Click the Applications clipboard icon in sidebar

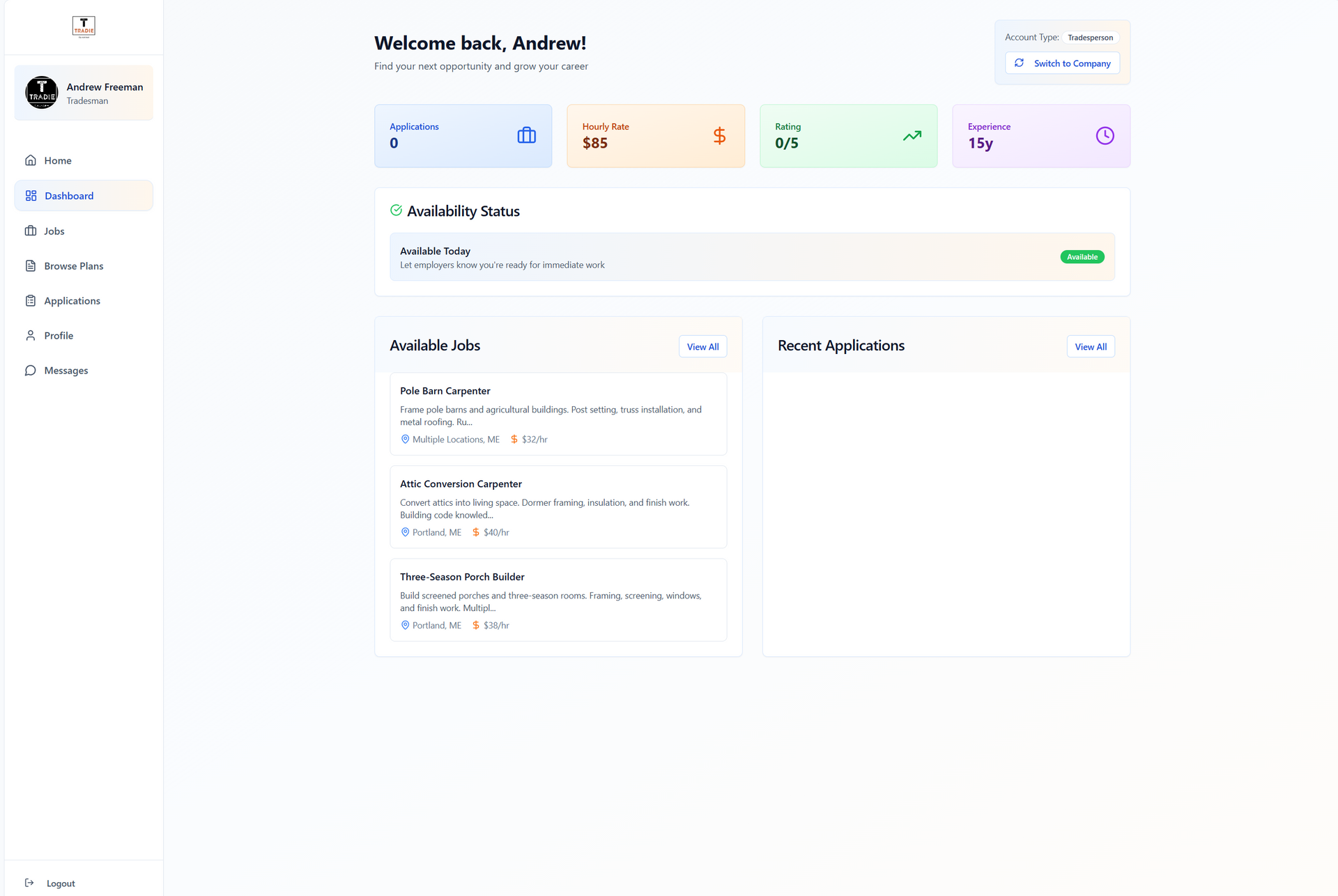click(x=31, y=301)
